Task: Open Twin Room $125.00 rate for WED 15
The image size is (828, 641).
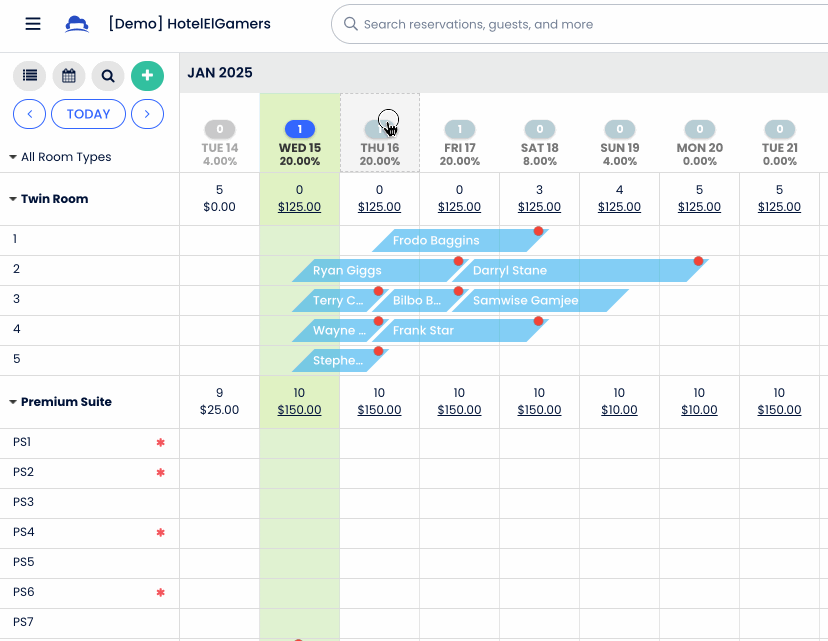Action: coord(299,207)
